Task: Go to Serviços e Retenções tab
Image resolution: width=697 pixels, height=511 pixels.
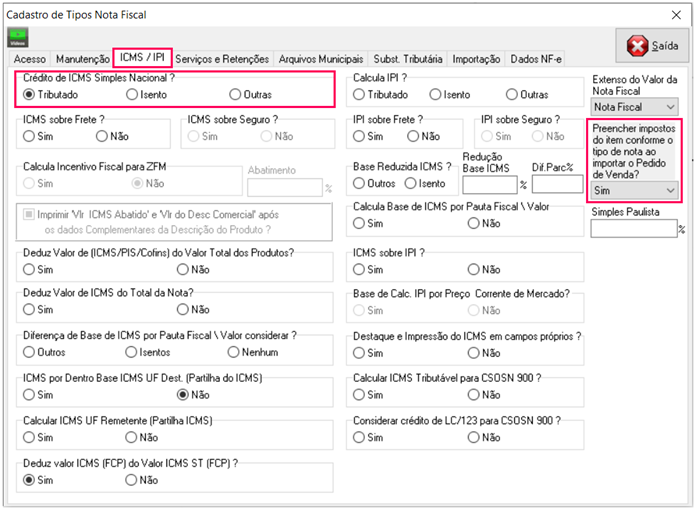Action: coord(223,60)
